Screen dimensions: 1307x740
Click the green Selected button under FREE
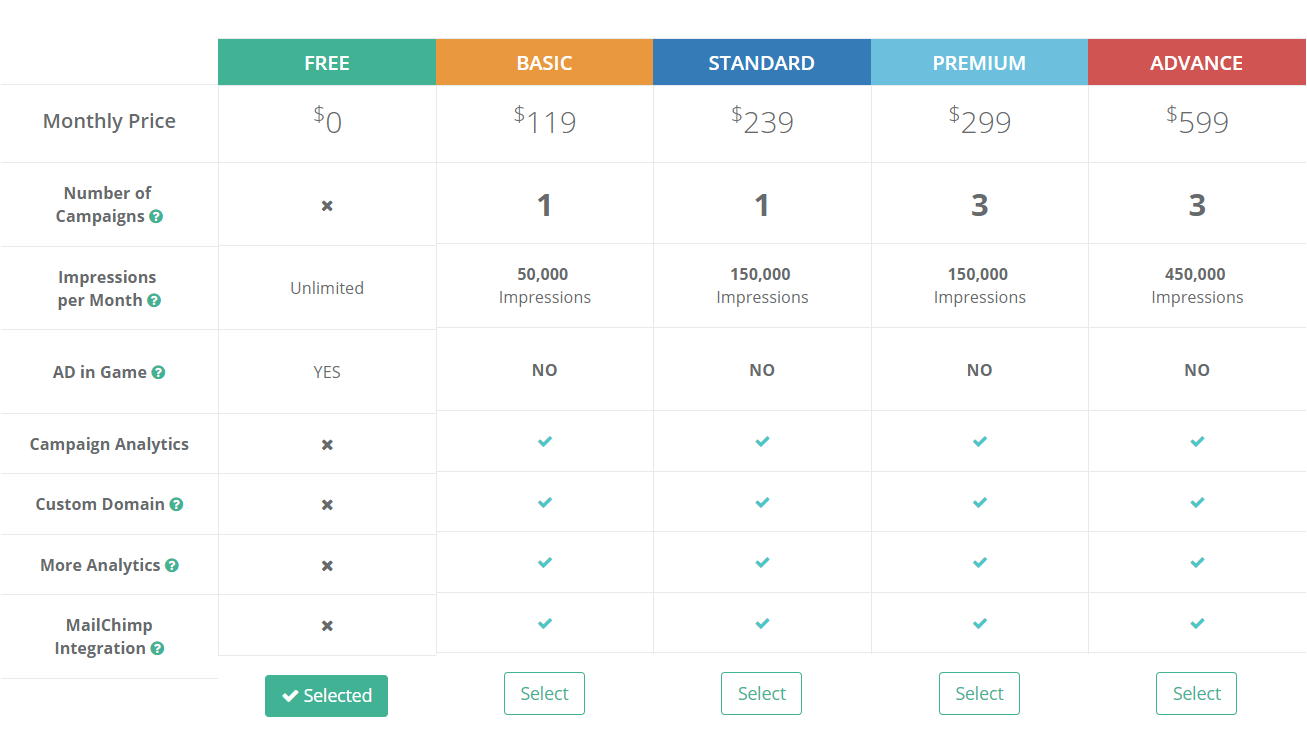point(326,696)
